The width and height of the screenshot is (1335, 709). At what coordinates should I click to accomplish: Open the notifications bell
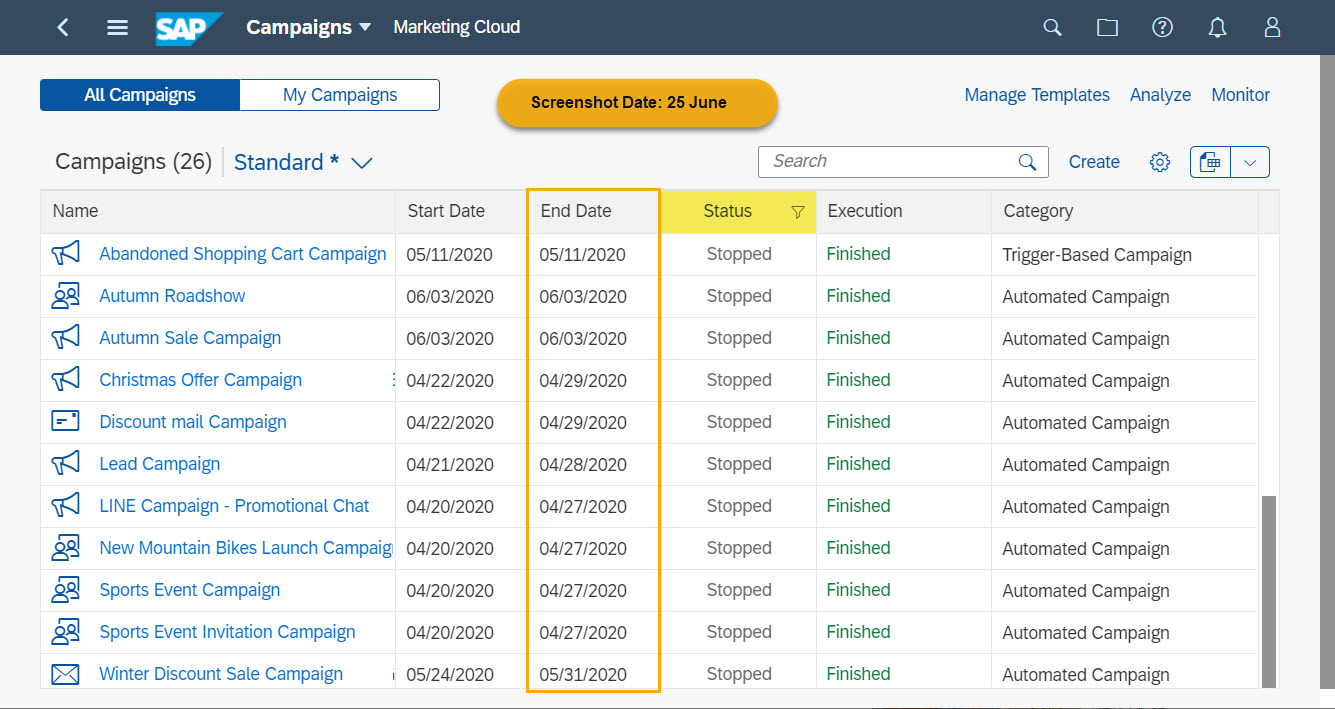click(1217, 27)
